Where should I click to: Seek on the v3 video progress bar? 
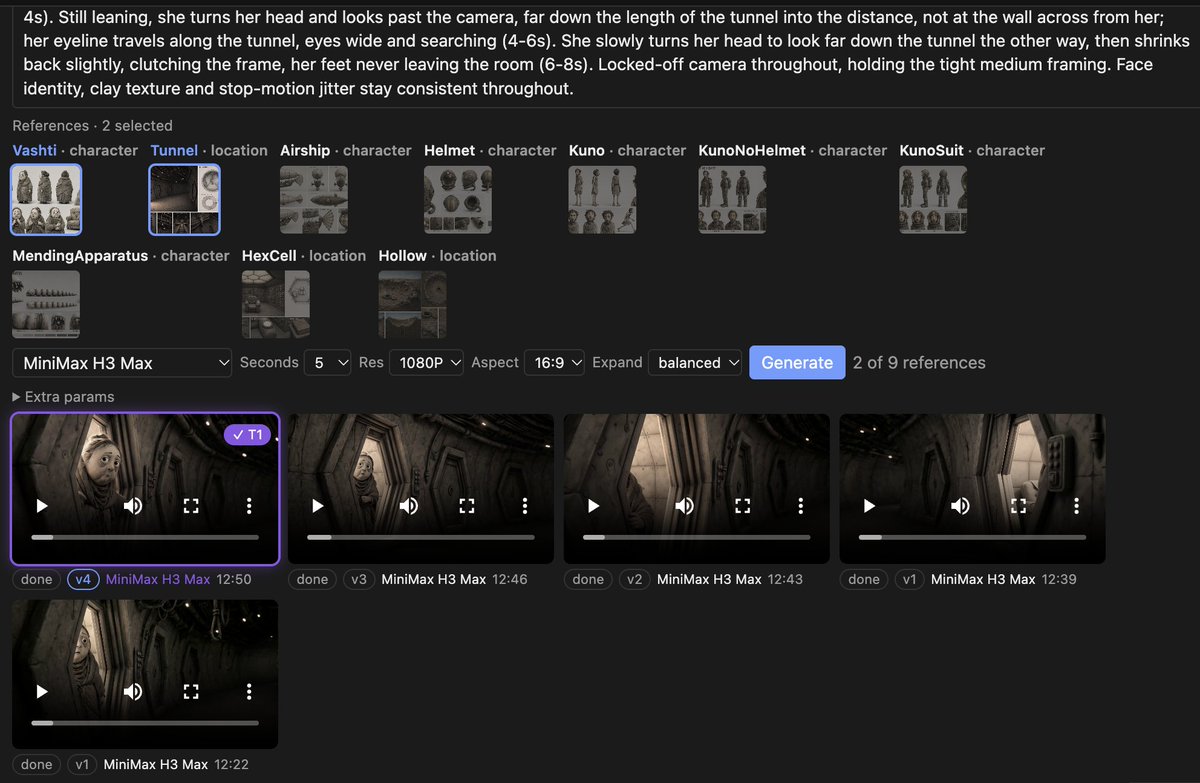coord(420,537)
